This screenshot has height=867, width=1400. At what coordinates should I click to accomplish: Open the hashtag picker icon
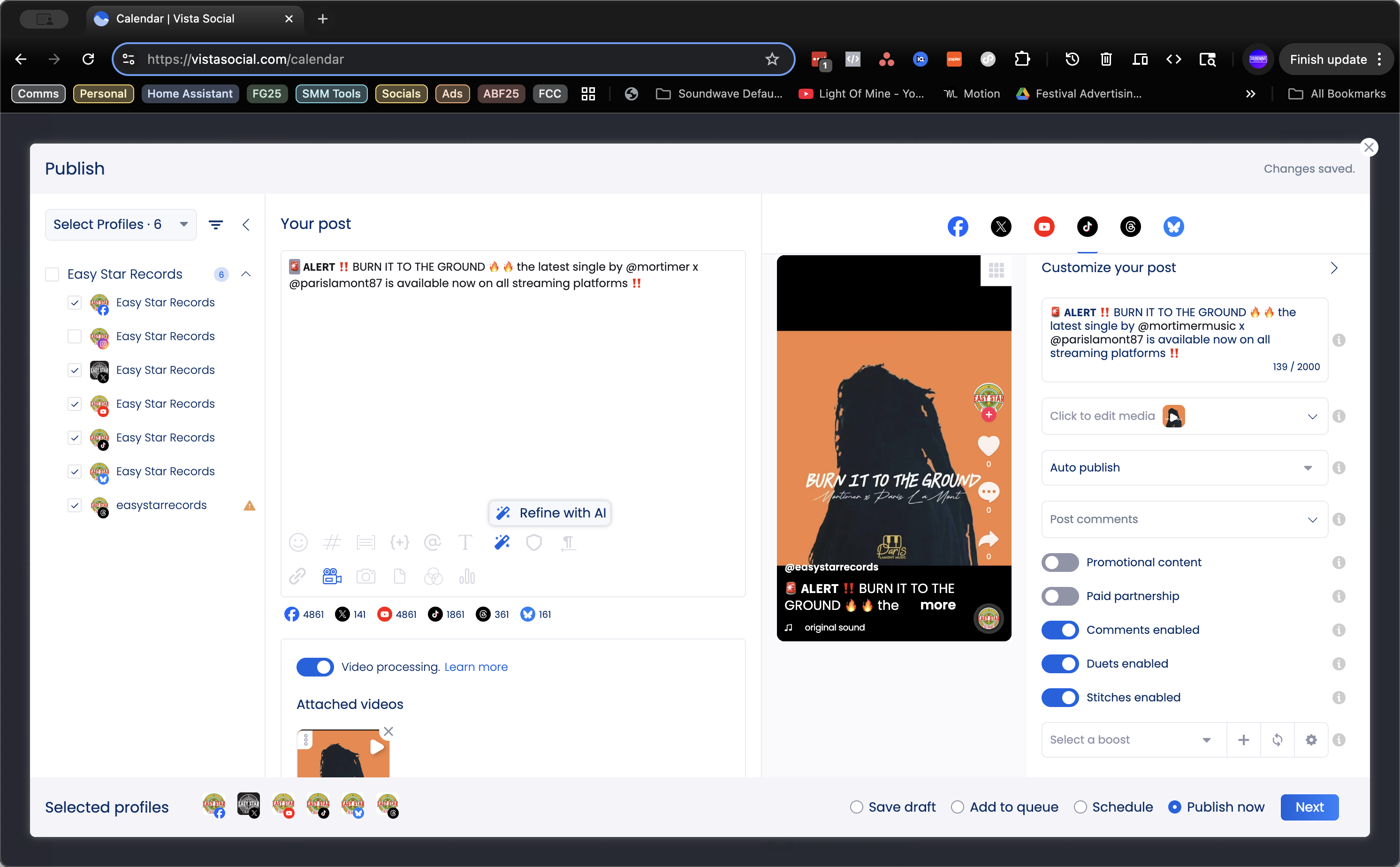332,542
